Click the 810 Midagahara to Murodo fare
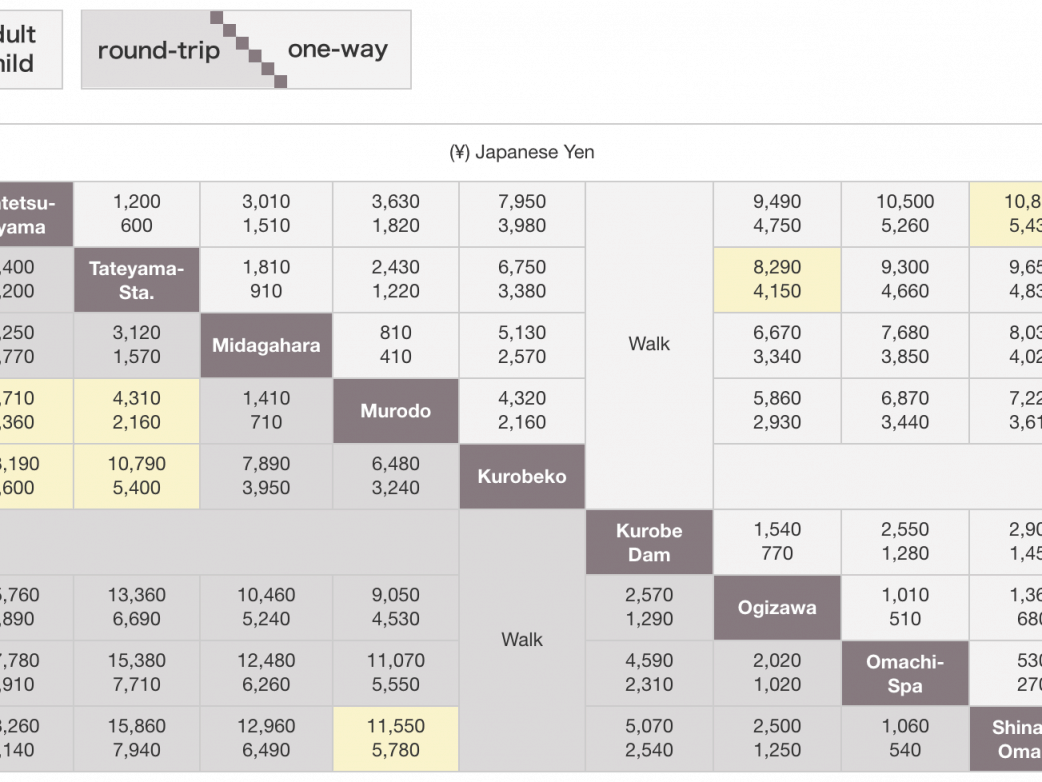1042x782 pixels. (395, 345)
